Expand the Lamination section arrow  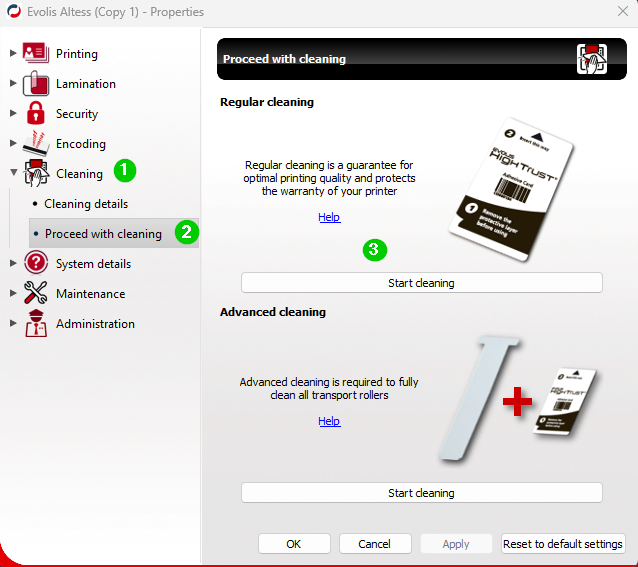(x=13, y=83)
